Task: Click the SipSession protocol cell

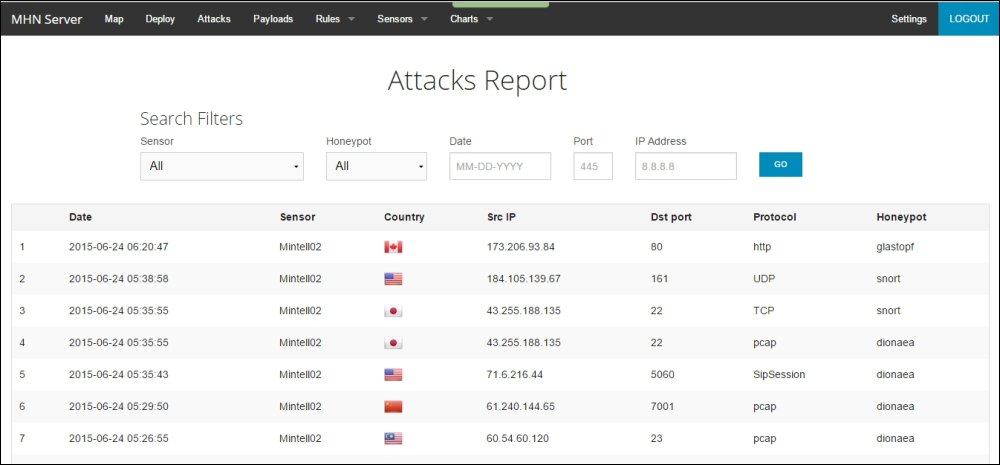Action: click(779, 374)
